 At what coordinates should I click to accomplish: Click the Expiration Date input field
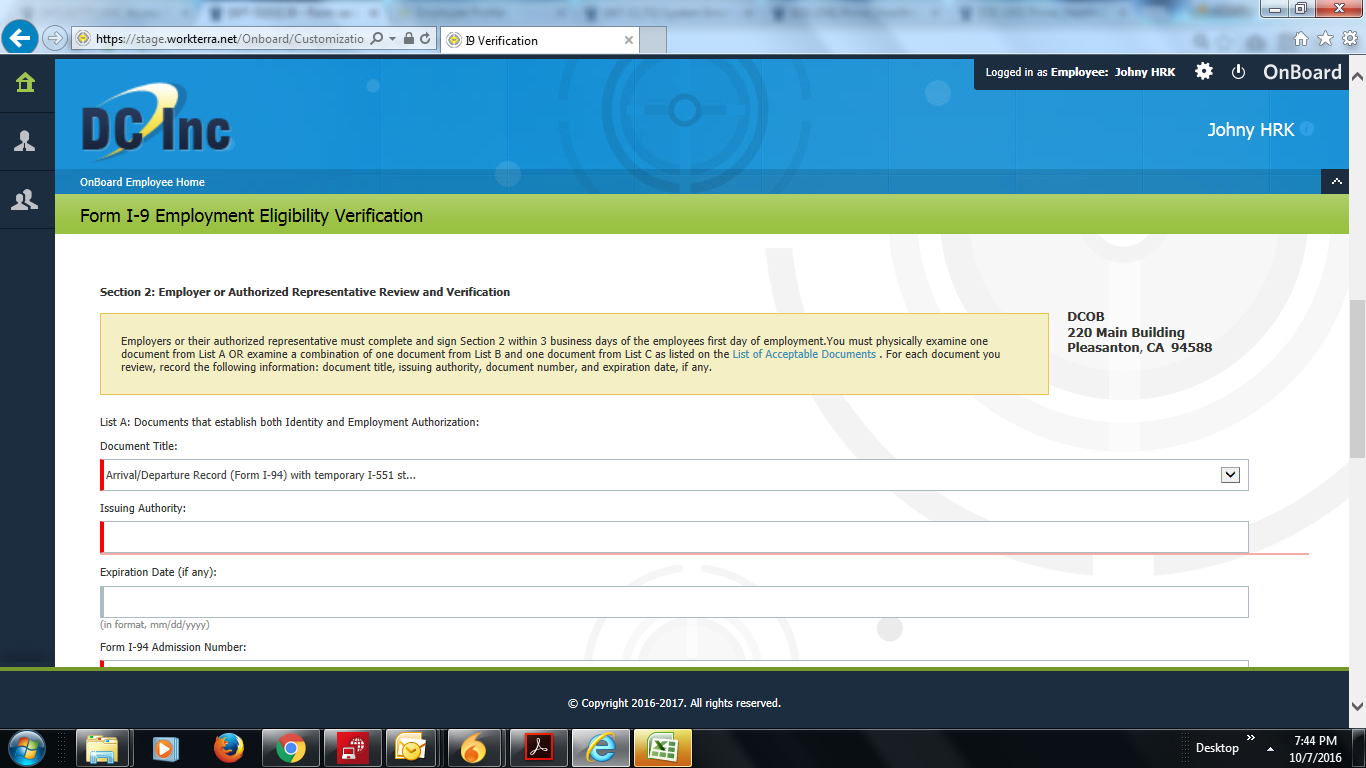click(x=675, y=602)
